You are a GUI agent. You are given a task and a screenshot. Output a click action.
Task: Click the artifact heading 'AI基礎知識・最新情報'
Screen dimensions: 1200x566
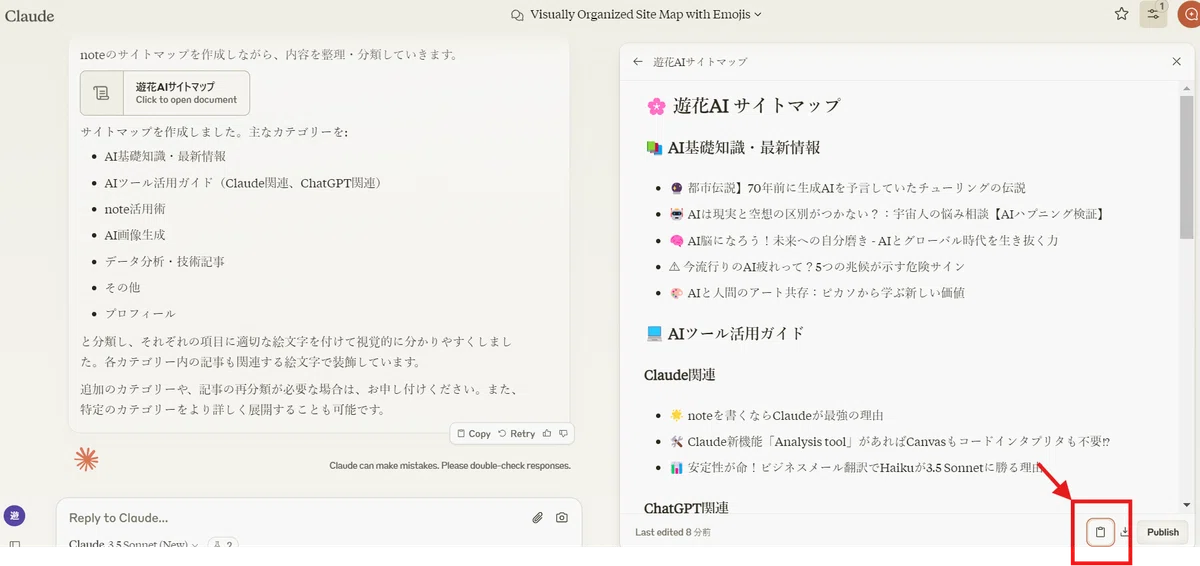click(744, 148)
